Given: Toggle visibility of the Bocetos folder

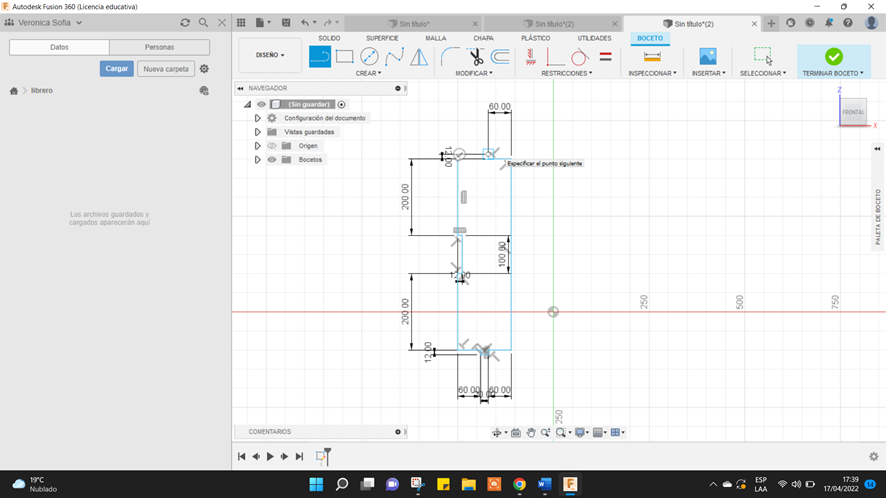Looking at the screenshot, I should tap(271, 160).
